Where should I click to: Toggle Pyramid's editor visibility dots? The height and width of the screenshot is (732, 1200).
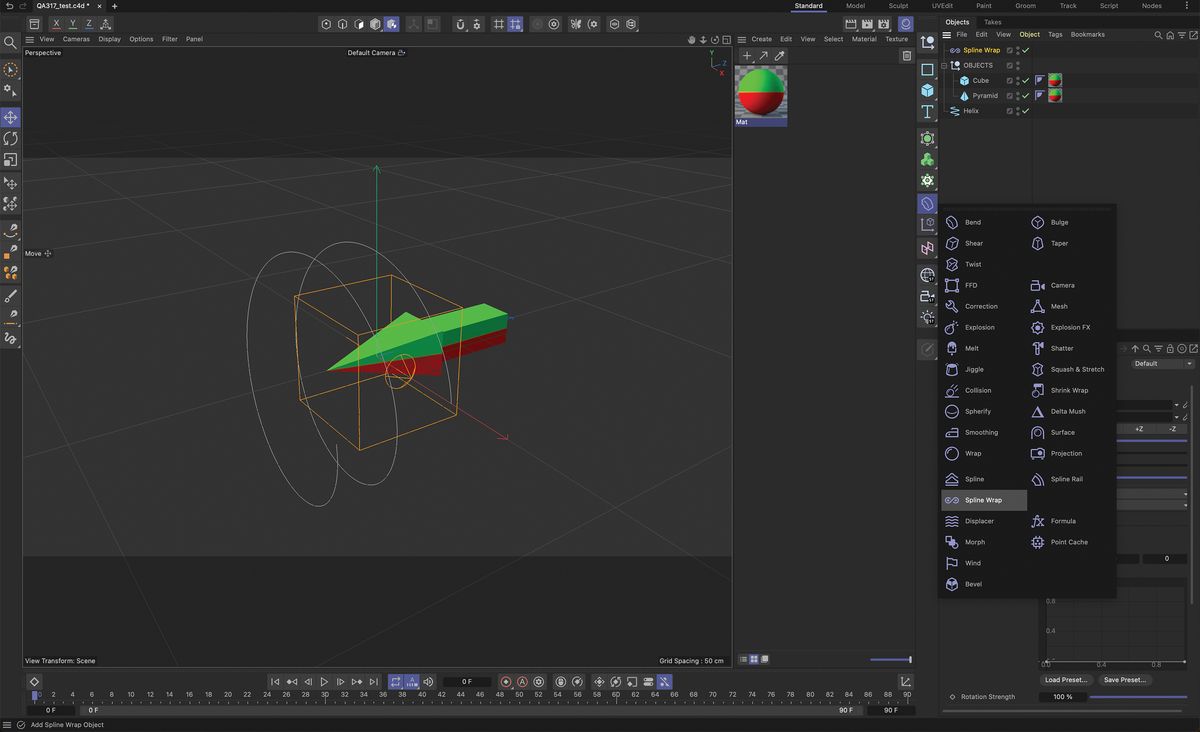pyautogui.click(x=1018, y=95)
